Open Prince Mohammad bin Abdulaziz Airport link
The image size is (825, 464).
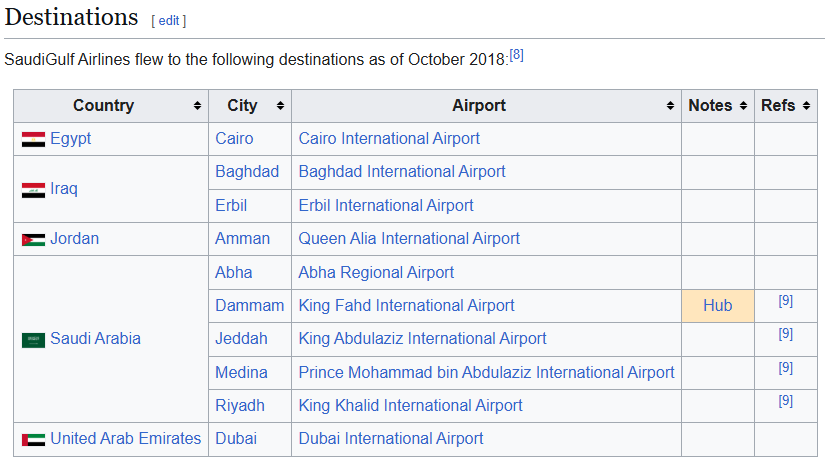(x=486, y=372)
